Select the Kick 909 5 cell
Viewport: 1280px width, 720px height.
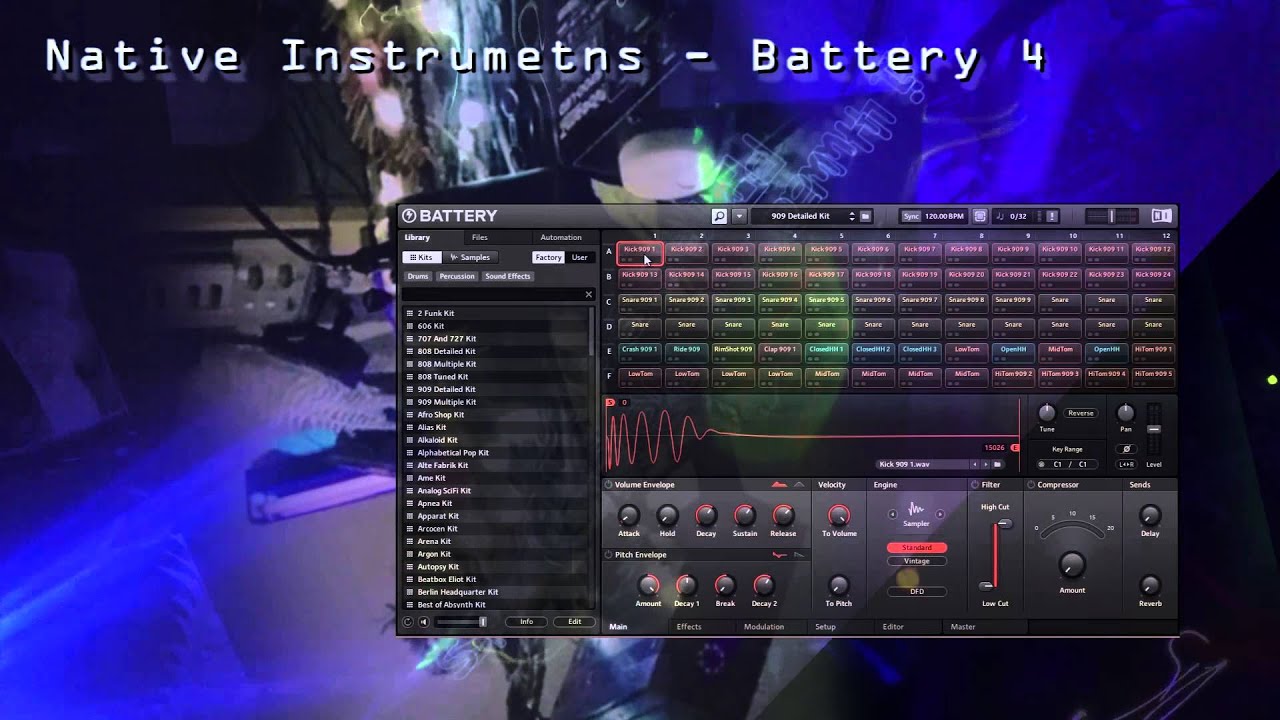pos(826,252)
